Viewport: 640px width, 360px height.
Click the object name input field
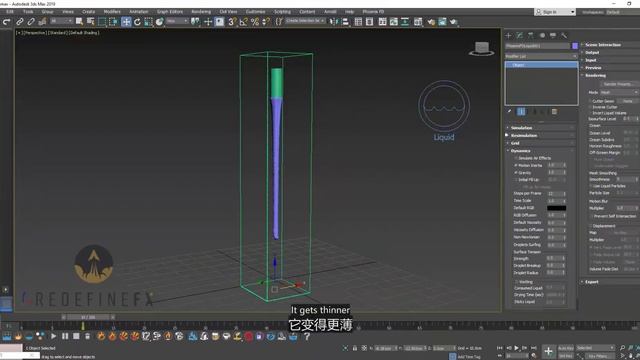[x=537, y=46]
